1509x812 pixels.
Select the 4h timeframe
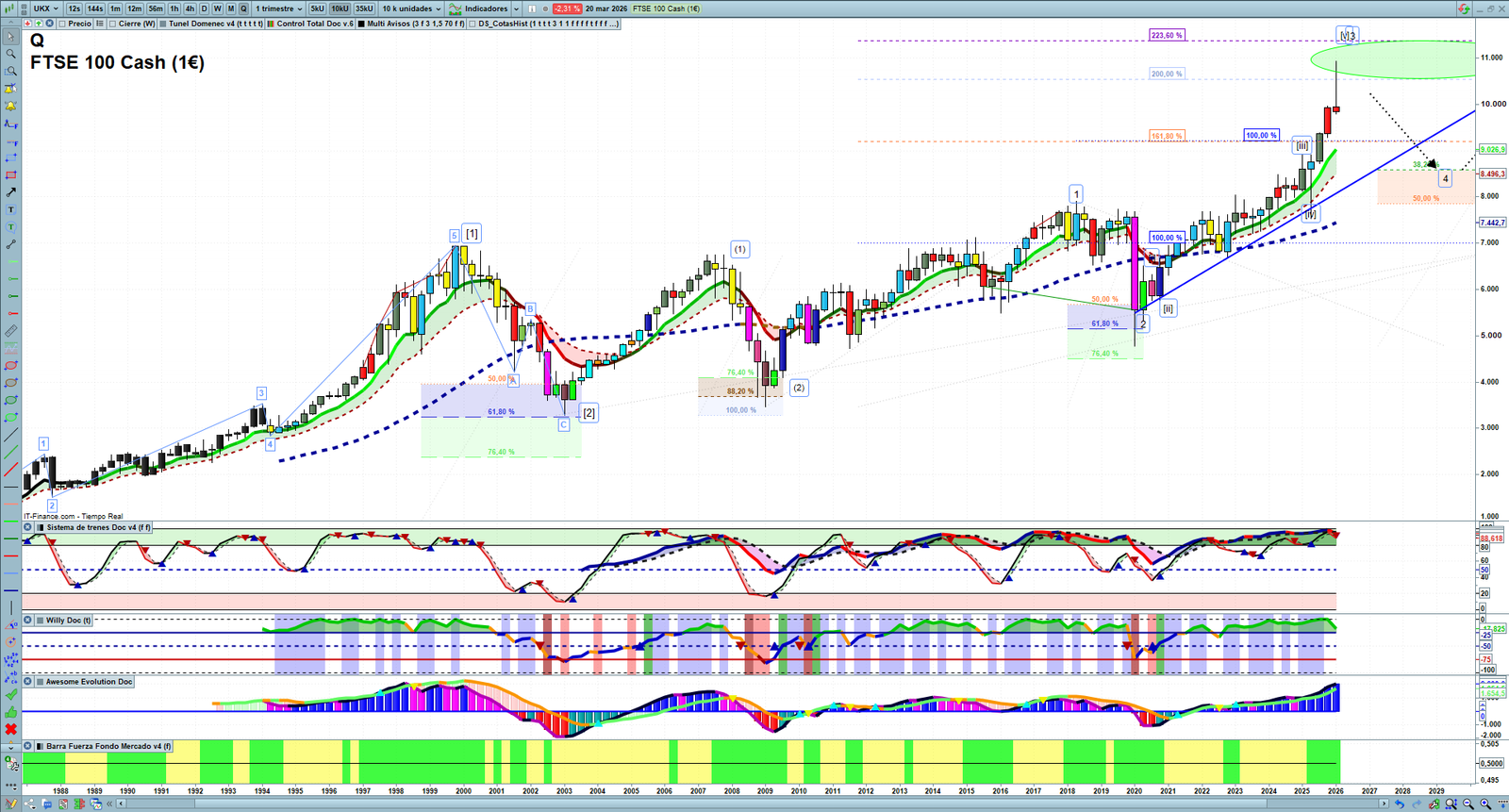(190, 8)
